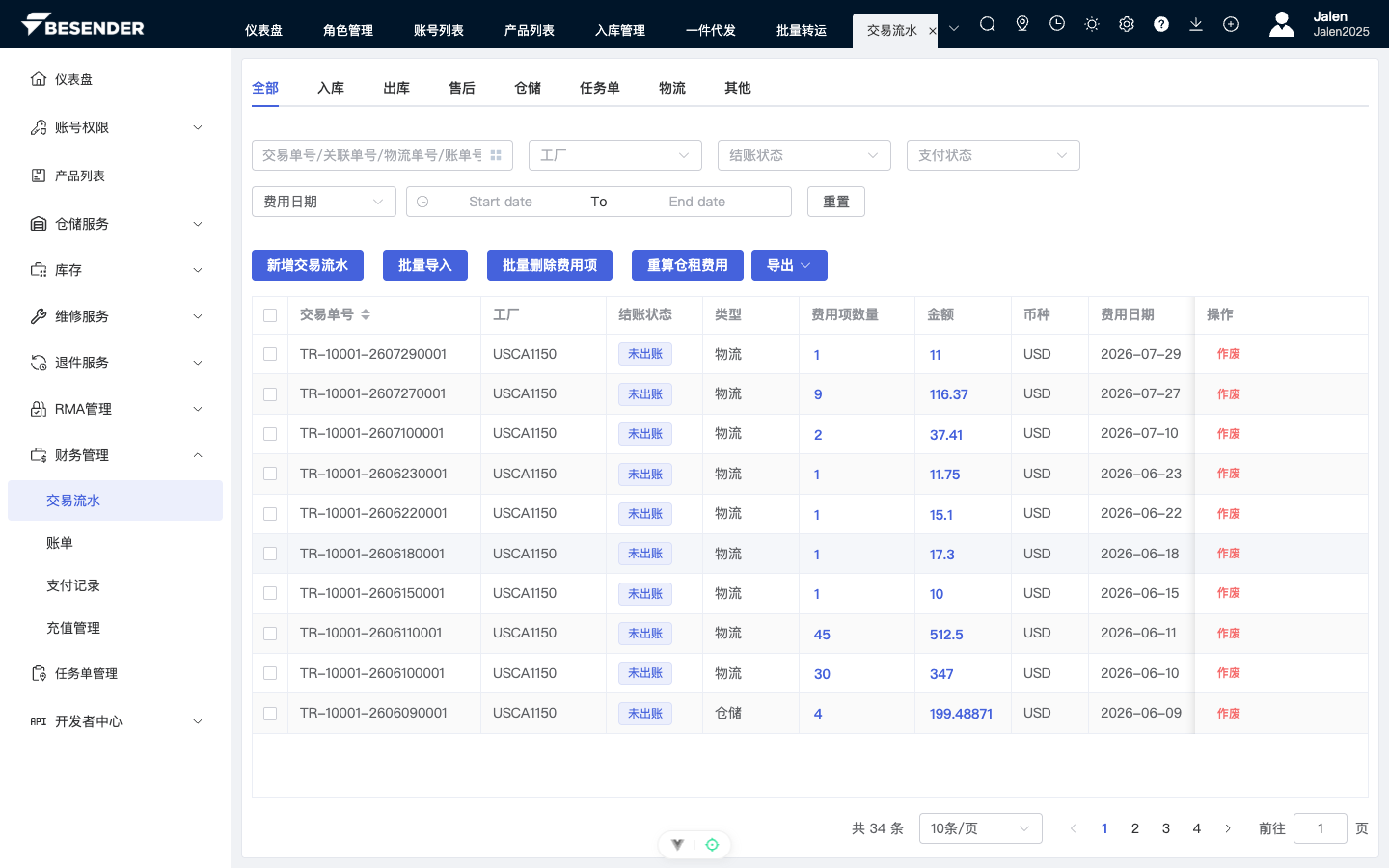Screen dimensions: 1389x868
Task: Click the 财务管理 wallet icon
Action: tap(39, 455)
